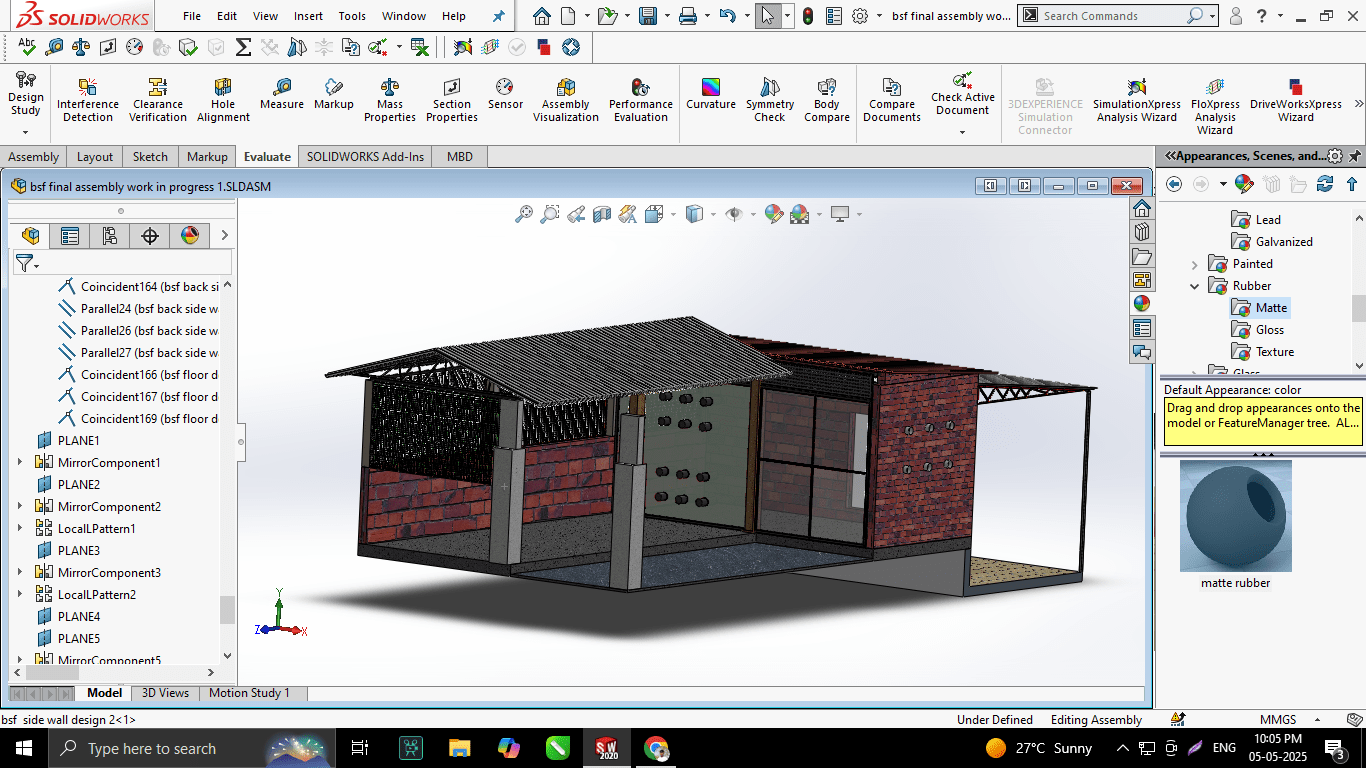
Task: Collapse the Rubber appearances folder
Action: [x=1194, y=286]
